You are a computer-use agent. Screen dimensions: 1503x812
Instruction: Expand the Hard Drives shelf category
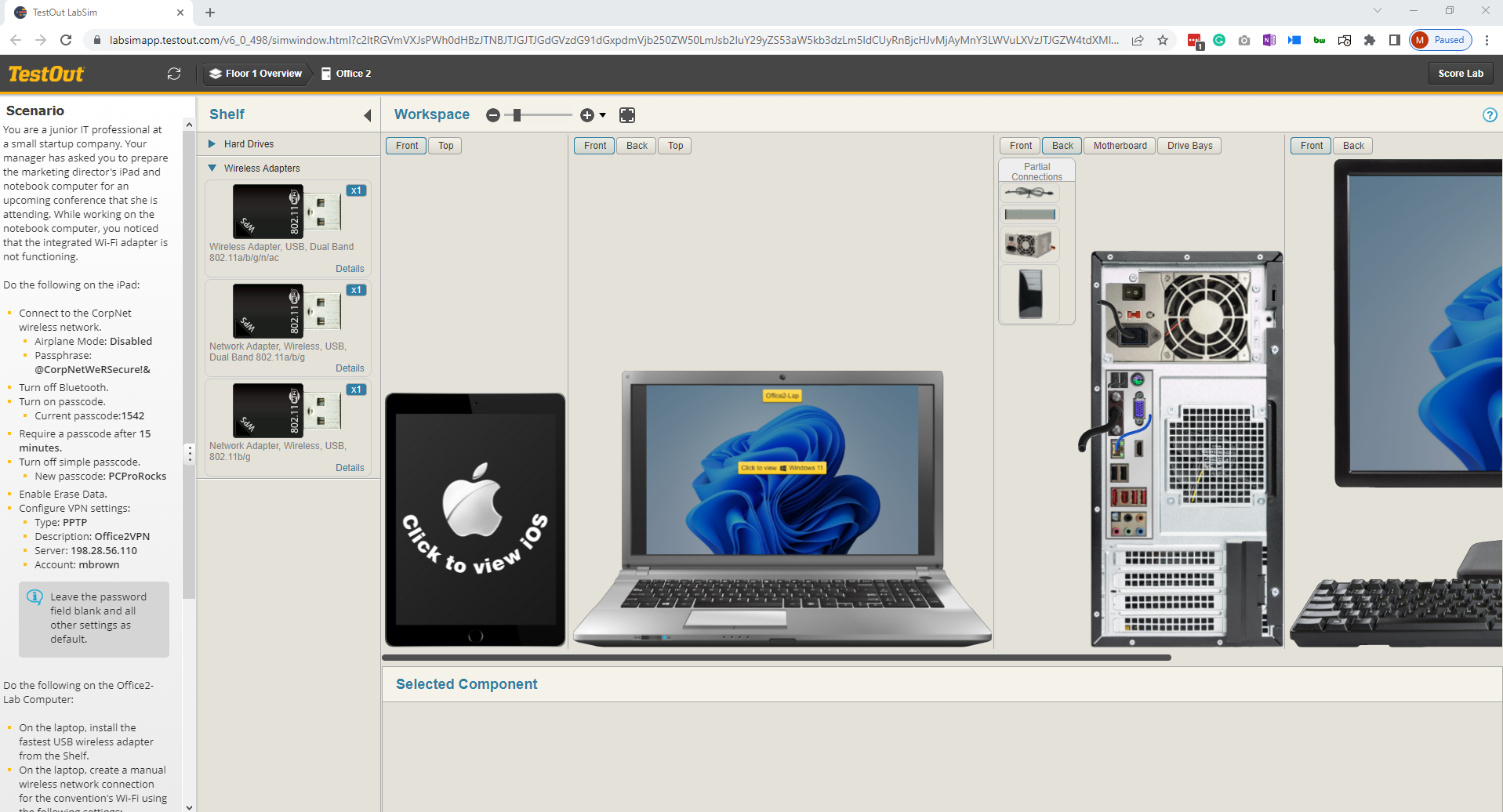212,144
